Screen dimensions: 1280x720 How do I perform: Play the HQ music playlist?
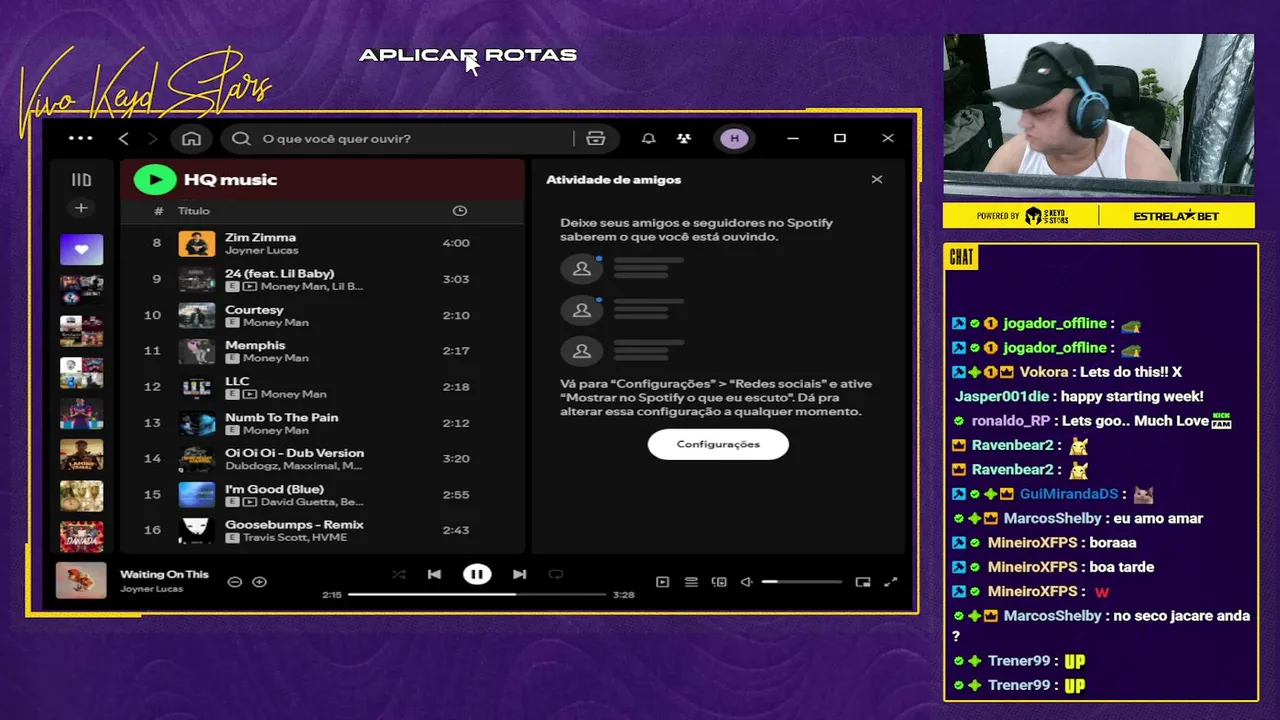click(x=155, y=180)
